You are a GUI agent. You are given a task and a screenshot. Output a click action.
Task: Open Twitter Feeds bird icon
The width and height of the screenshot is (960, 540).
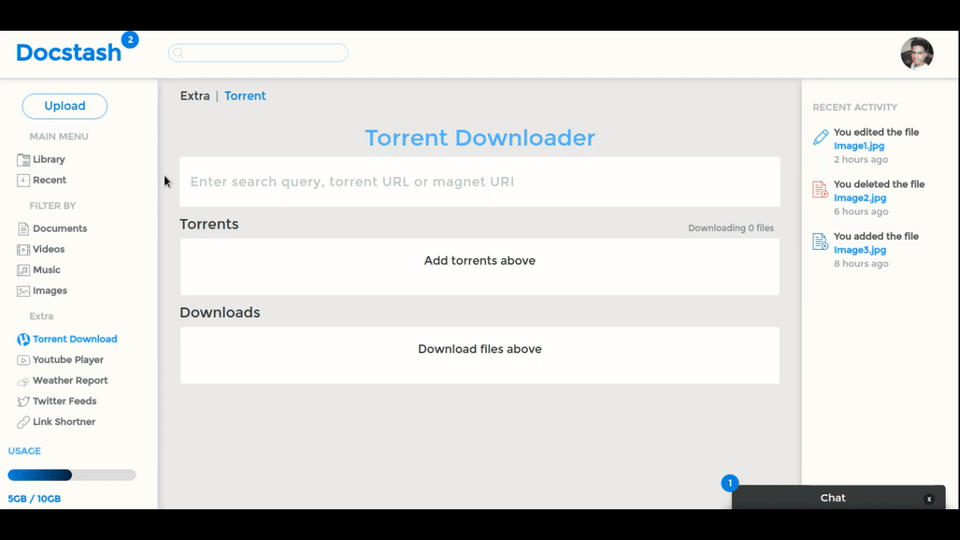point(24,402)
